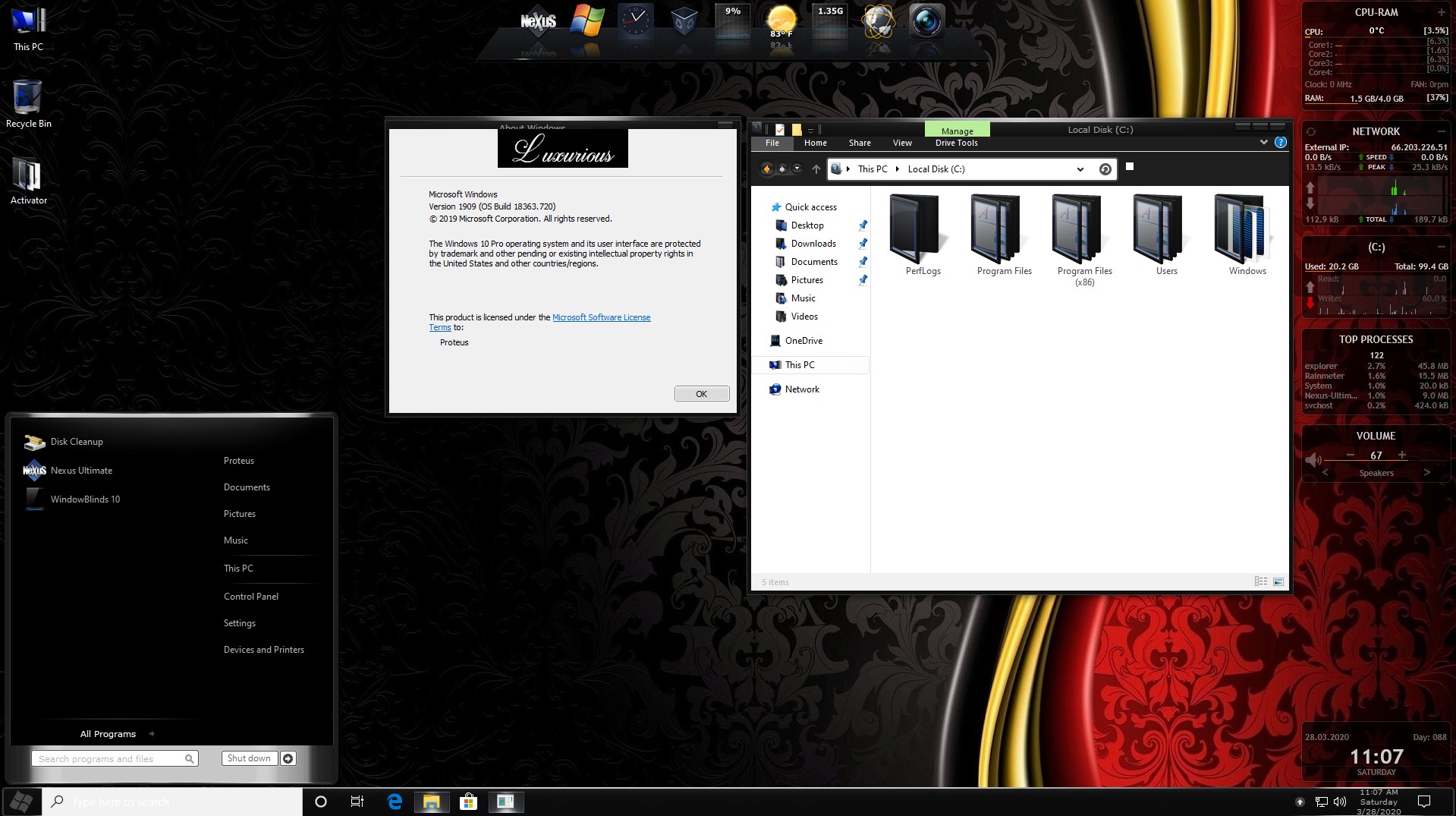Click the new folder quick access toolbar icon
The height and width of the screenshot is (816, 1456).
(x=796, y=129)
